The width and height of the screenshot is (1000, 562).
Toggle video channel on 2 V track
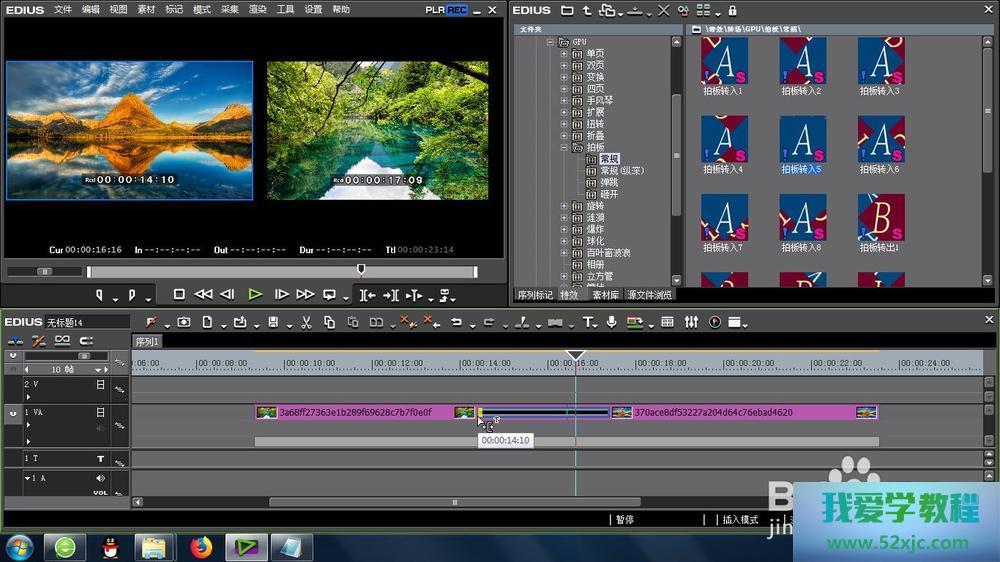(x=100, y=384)
